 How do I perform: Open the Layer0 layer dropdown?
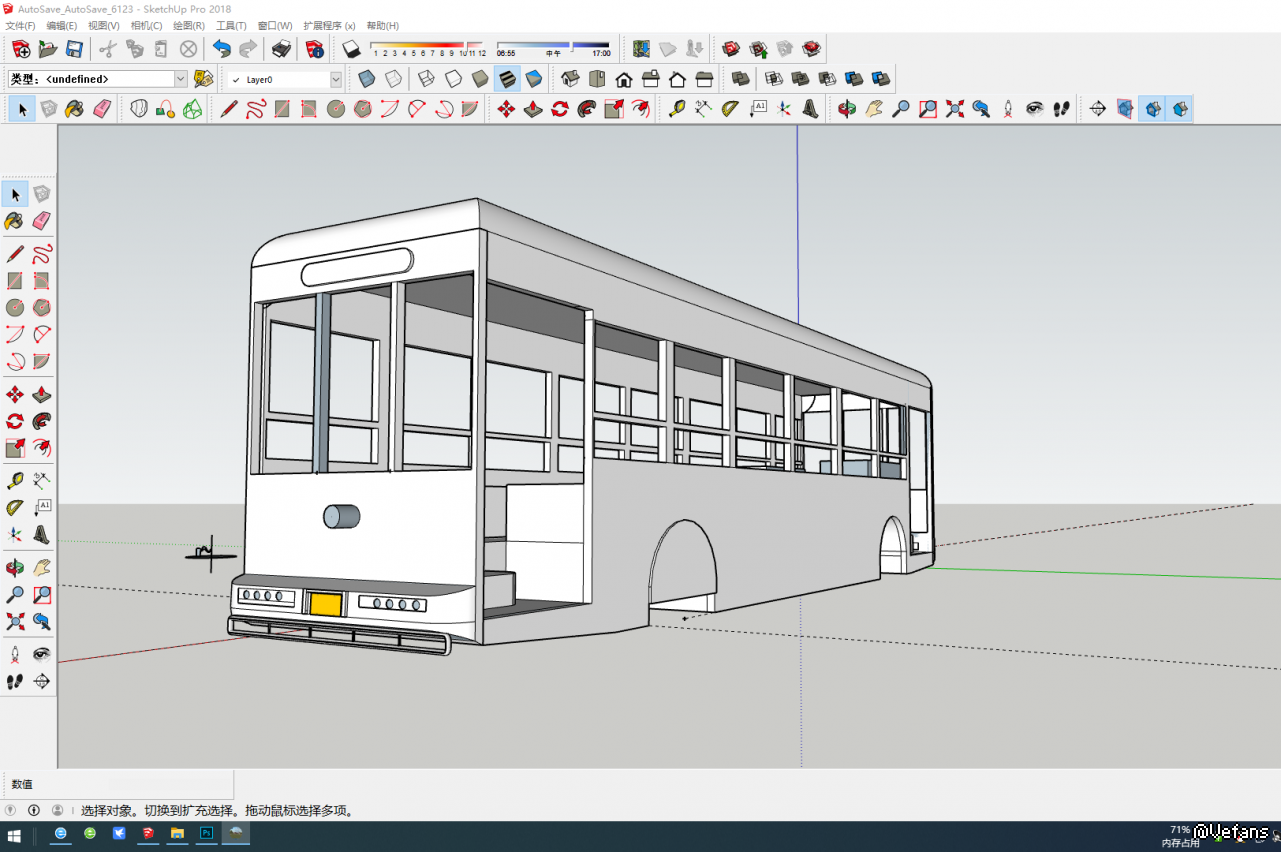(x=335, y=79)
